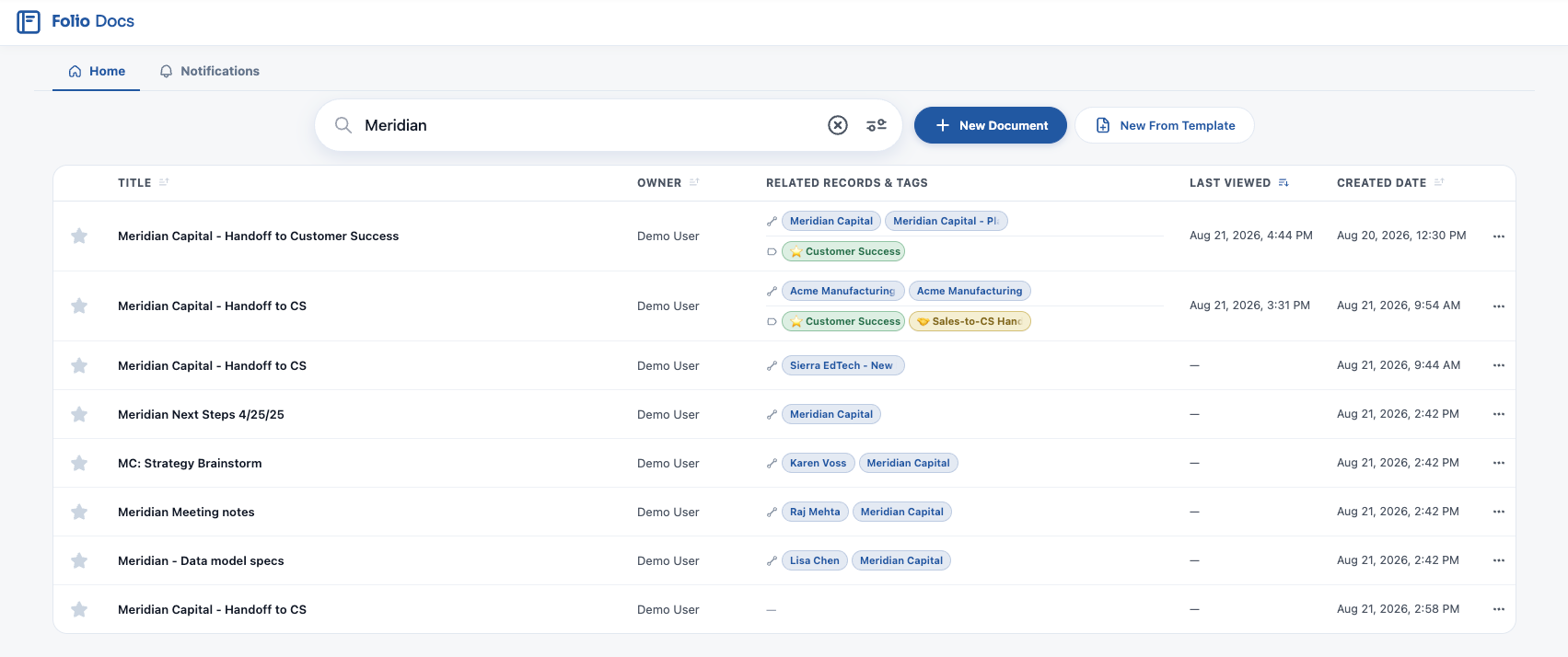Click the Lisa Chen record tag
Viewport: 1568px width, 657px height.
coord(815,560)
